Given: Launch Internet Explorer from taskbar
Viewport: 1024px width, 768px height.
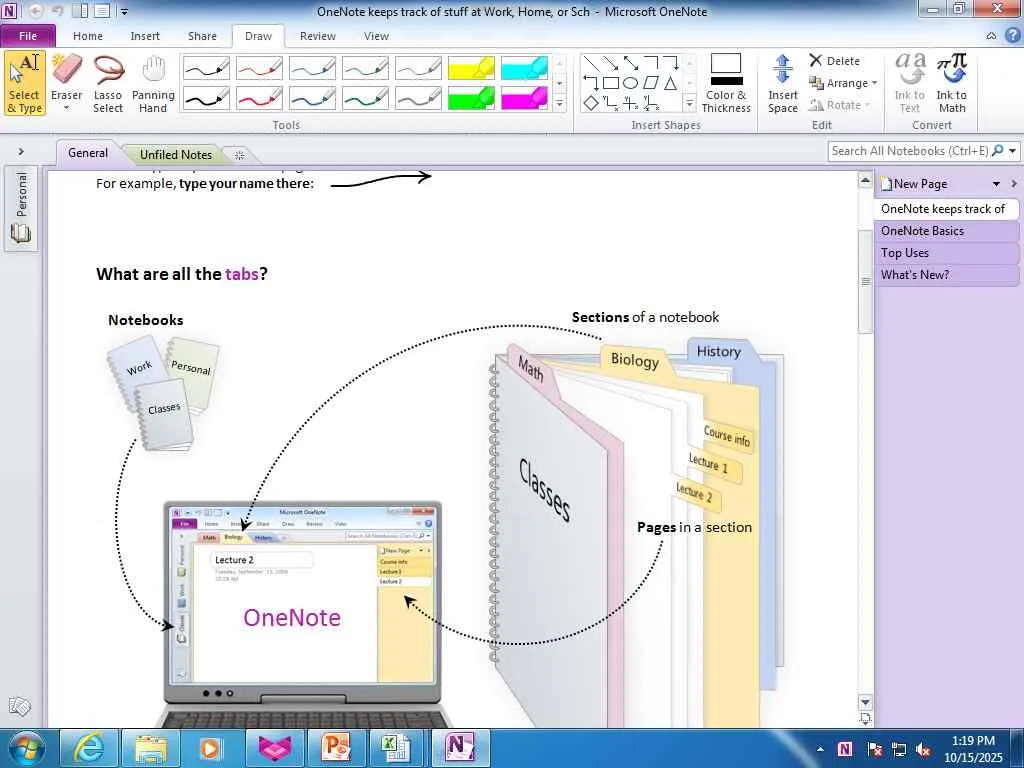Looking at the screenshot, I should click(x=89, y=748).
